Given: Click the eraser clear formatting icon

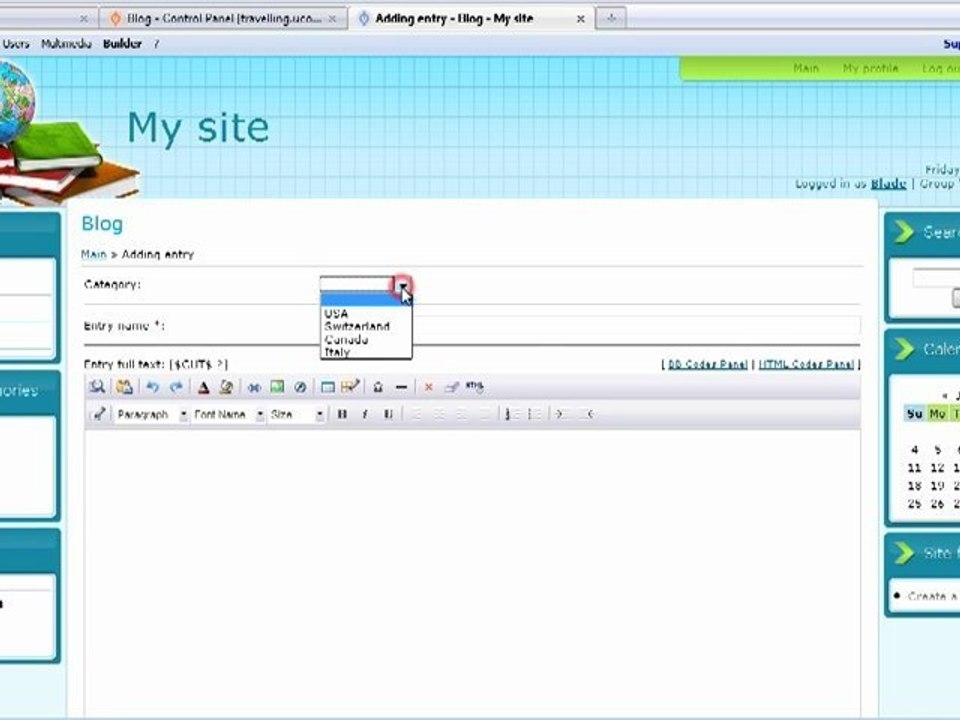Looking at the screenshot, I should 452,387.
